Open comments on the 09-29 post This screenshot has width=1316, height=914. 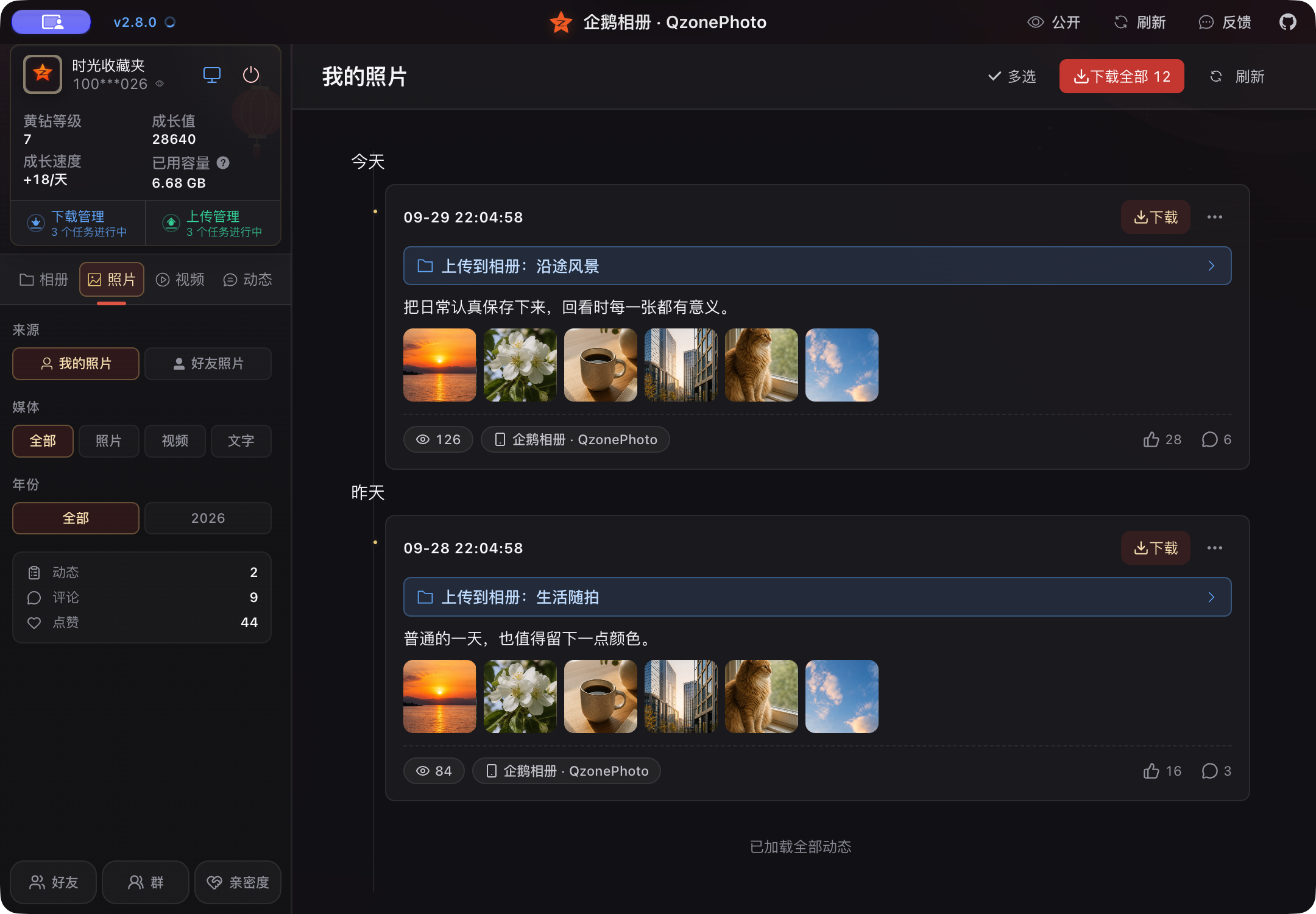(x=1216, y=439)
